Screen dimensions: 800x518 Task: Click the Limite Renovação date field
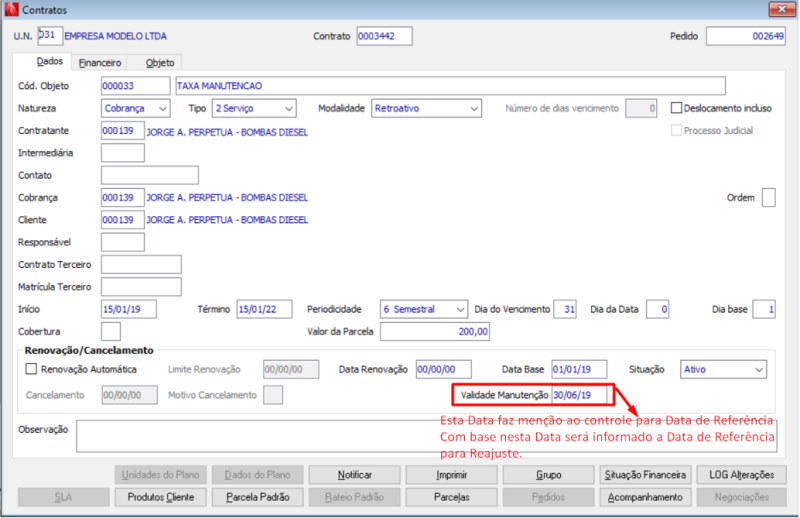(x=291, y=369)
